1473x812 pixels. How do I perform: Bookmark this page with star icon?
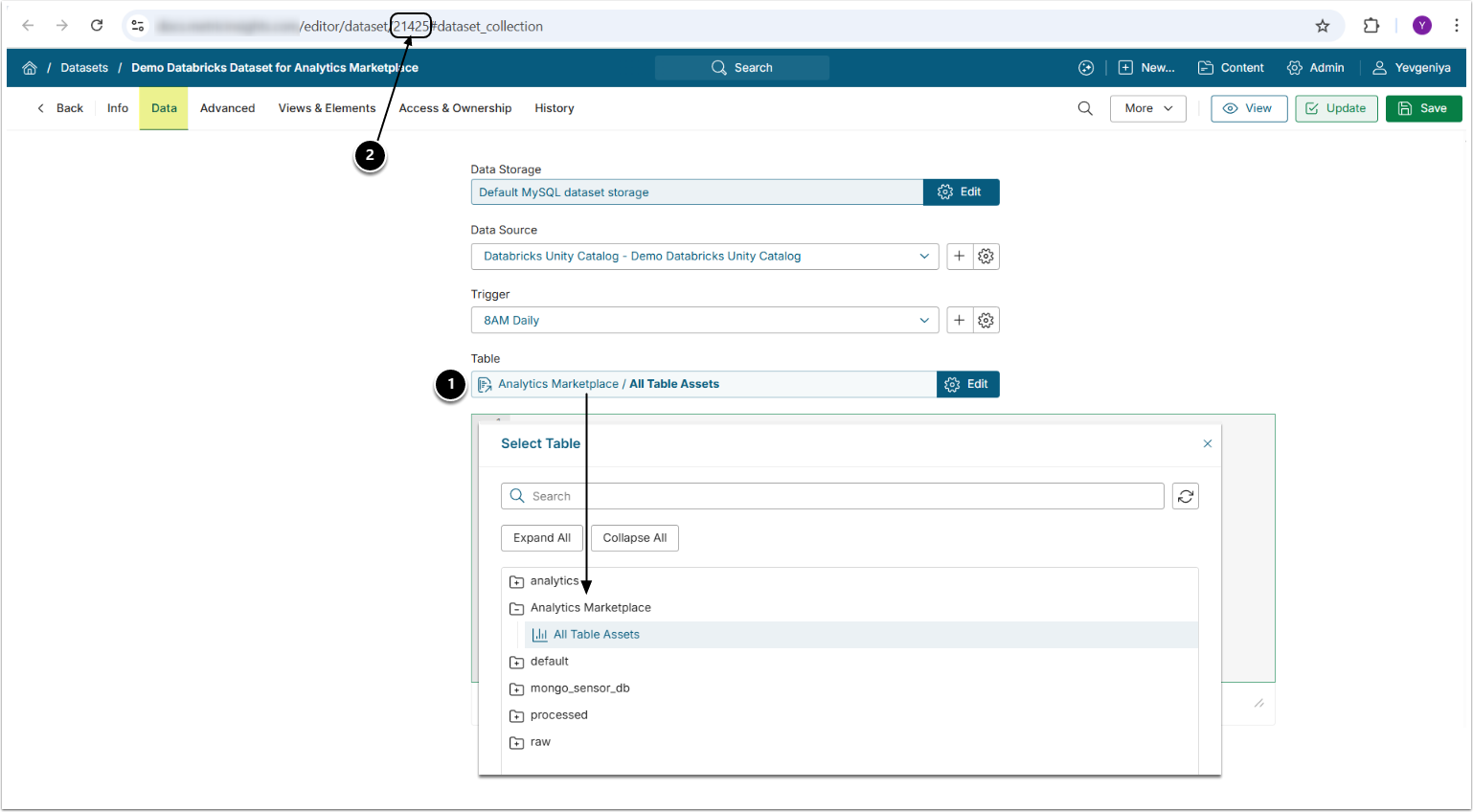1323,26
